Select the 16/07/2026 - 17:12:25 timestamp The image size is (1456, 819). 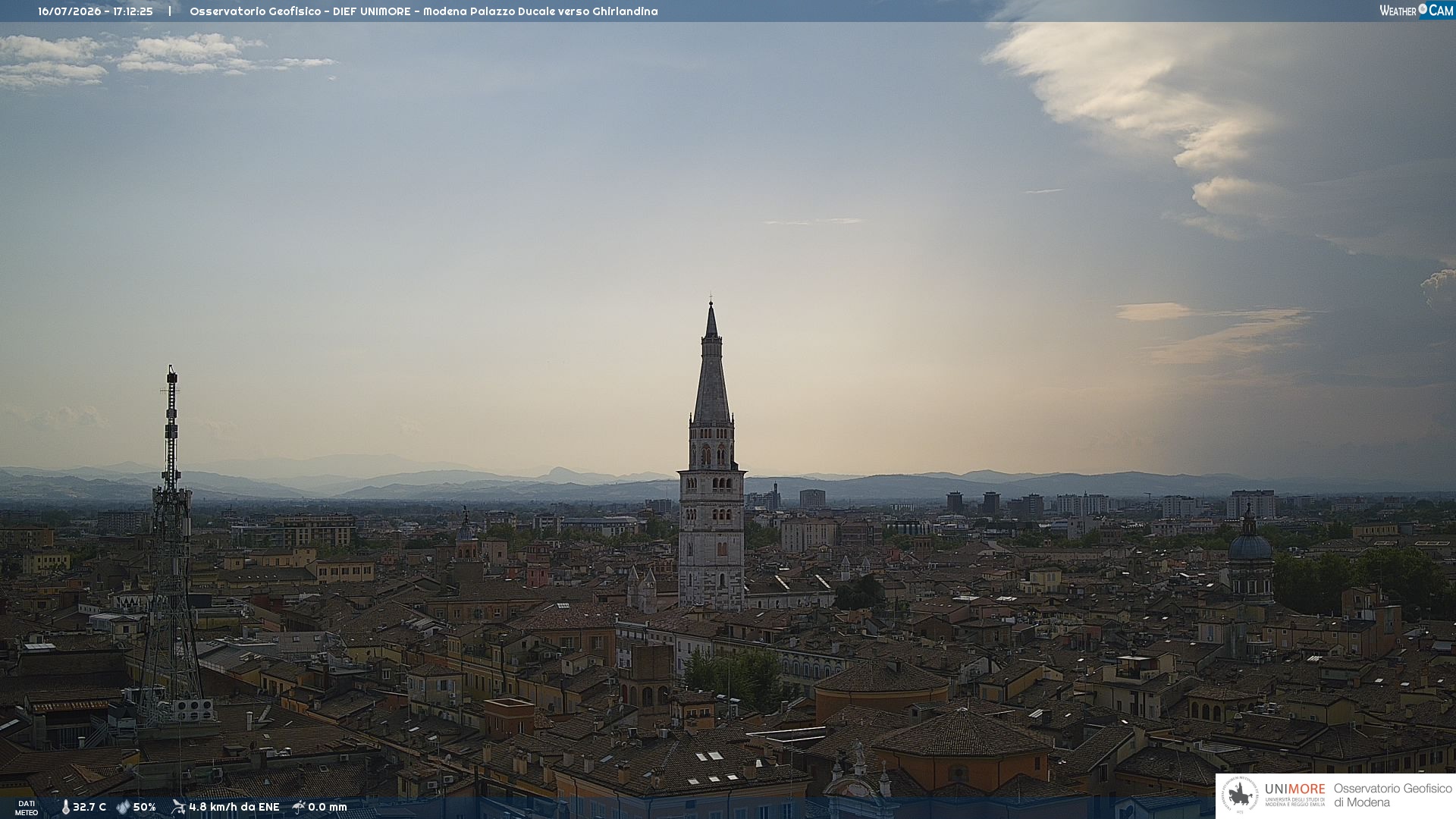[96, 11]
